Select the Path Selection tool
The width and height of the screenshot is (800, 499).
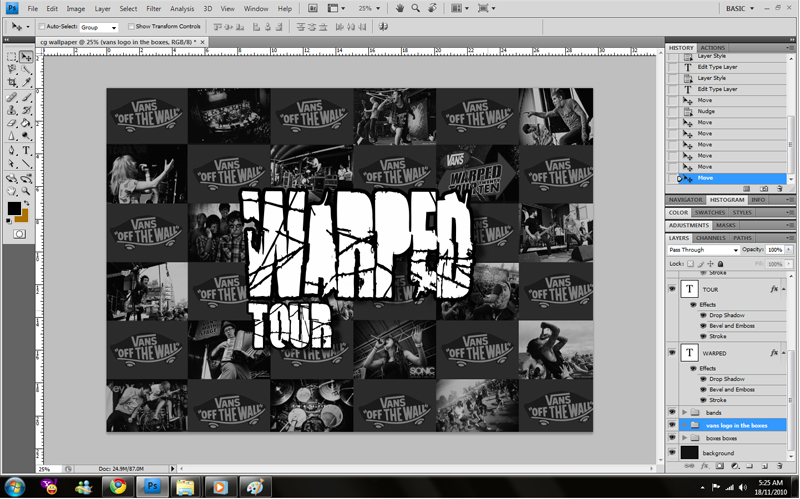tap(12, 164)
